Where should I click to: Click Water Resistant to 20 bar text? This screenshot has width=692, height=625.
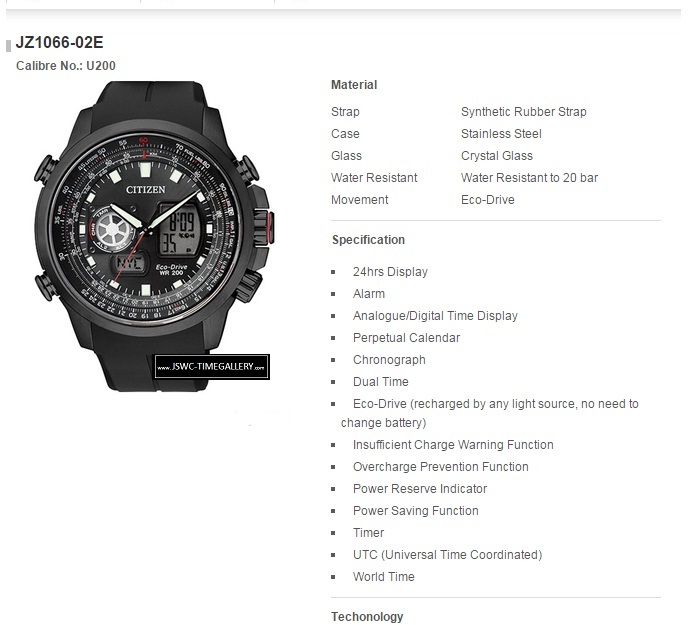click(529, 178)
